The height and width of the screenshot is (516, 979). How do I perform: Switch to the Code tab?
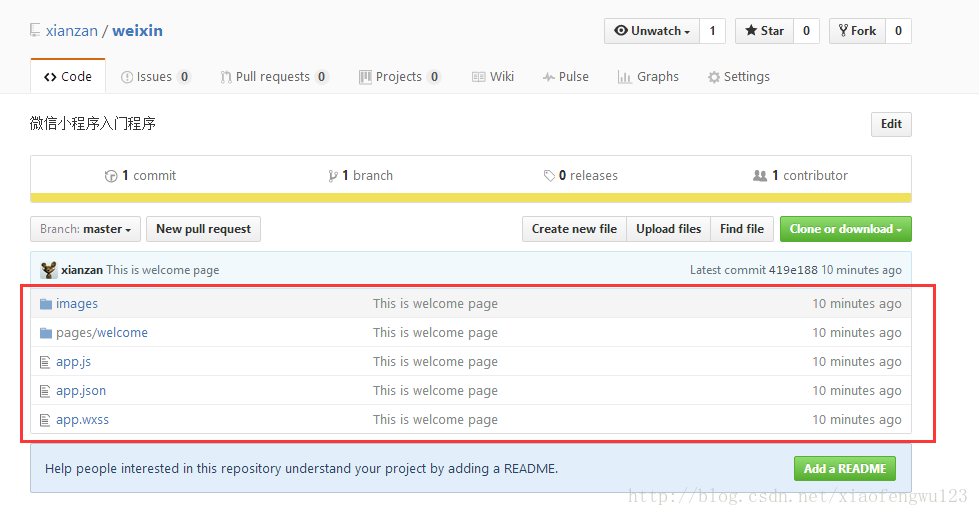click(x=67, y=76)
